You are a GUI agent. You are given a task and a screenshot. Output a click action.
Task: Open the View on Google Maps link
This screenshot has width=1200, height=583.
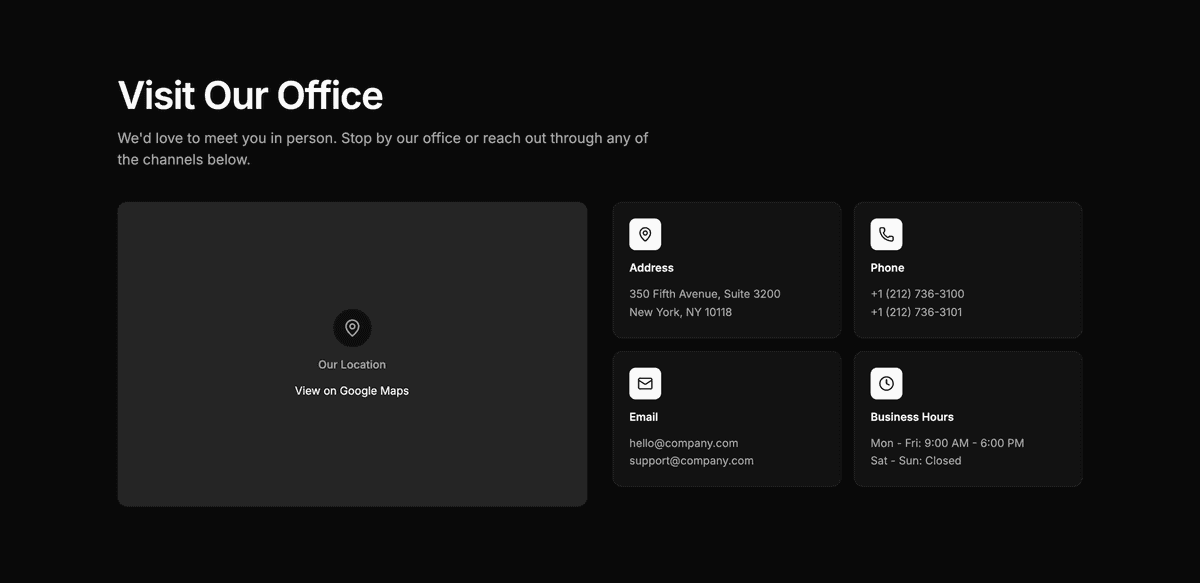(352, 391)
